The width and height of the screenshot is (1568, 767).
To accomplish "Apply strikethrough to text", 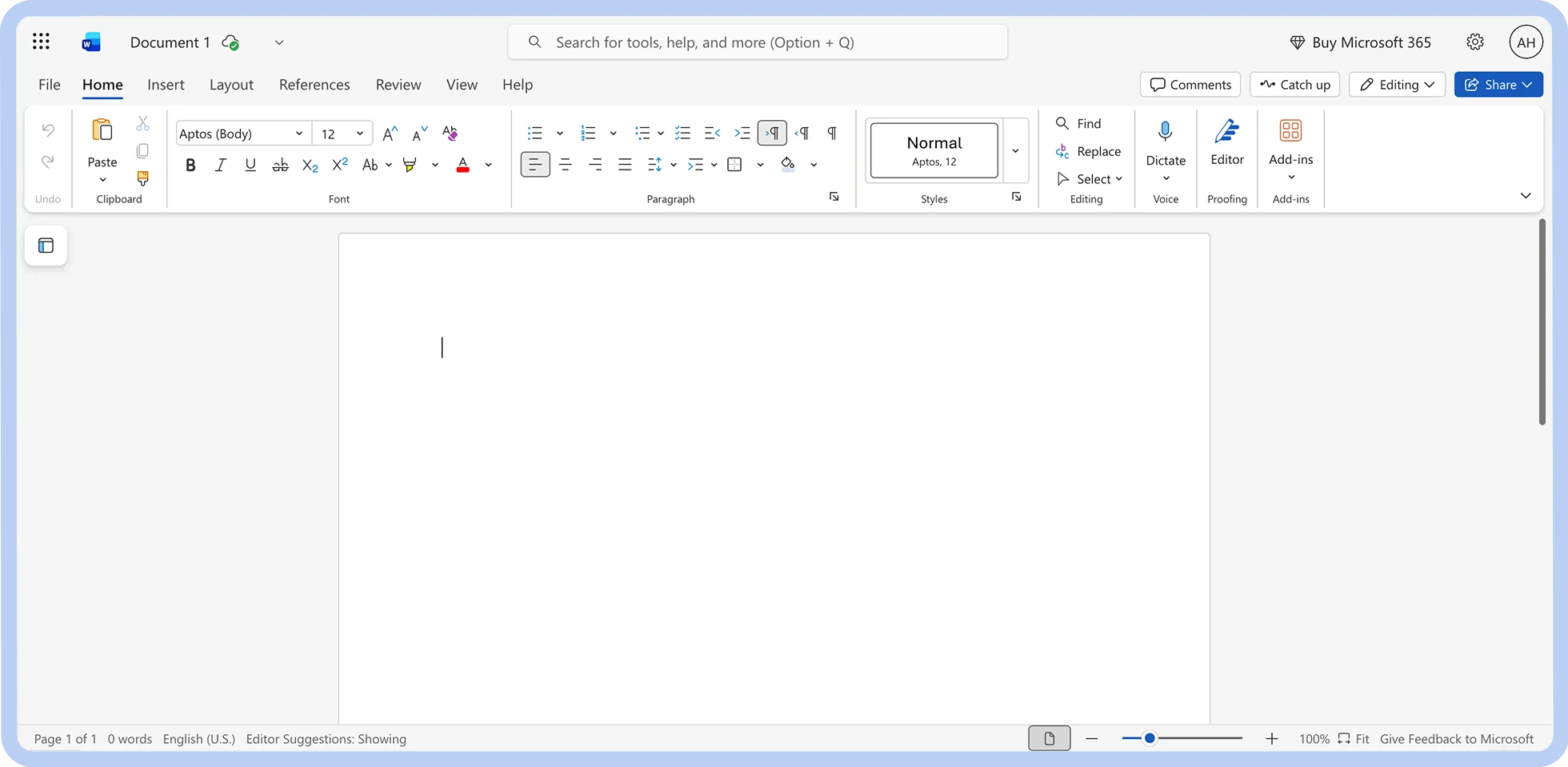I will 280,165.
